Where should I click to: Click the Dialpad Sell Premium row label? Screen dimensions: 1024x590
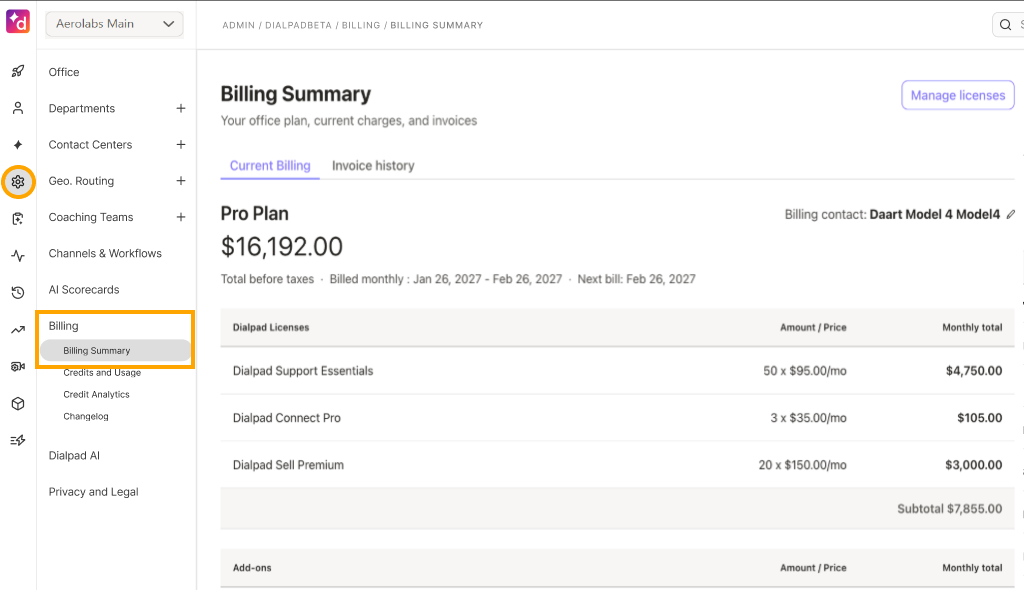click(x=288, y=465)
